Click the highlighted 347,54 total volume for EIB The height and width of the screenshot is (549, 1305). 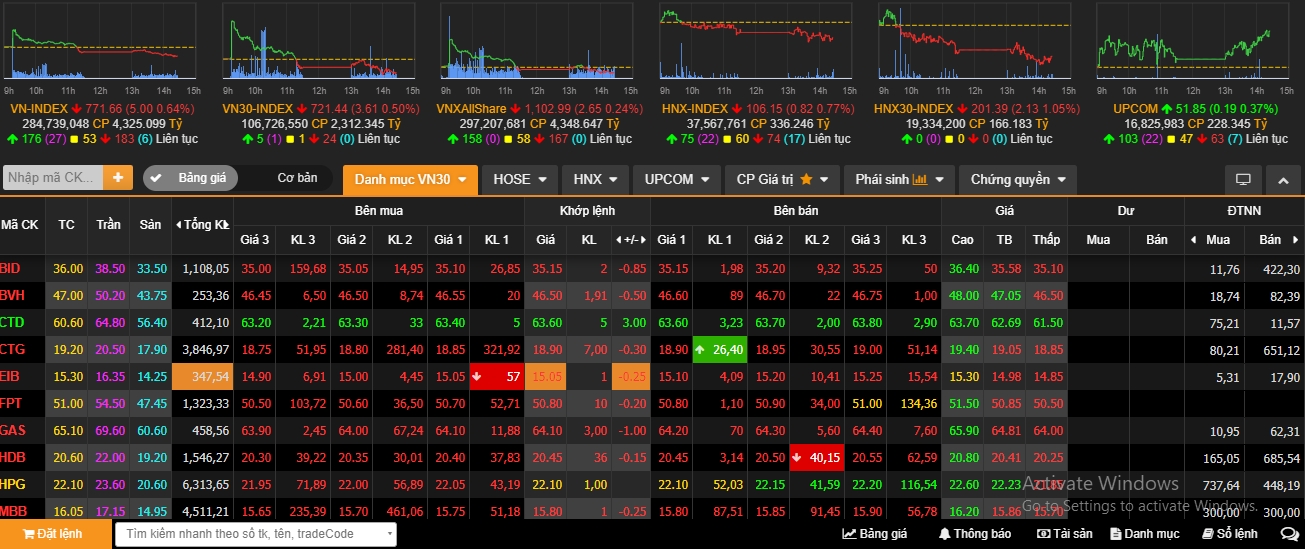[x=202, y=376]
